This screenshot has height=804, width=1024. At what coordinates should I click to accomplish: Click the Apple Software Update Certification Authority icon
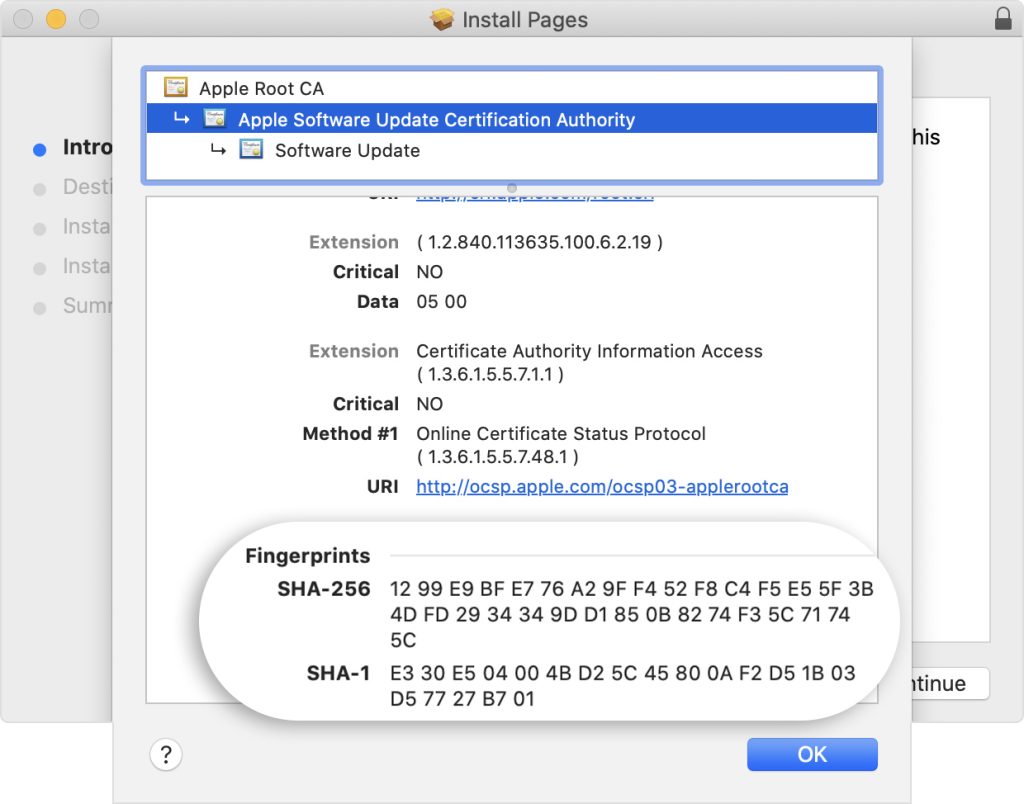[215, 118]
